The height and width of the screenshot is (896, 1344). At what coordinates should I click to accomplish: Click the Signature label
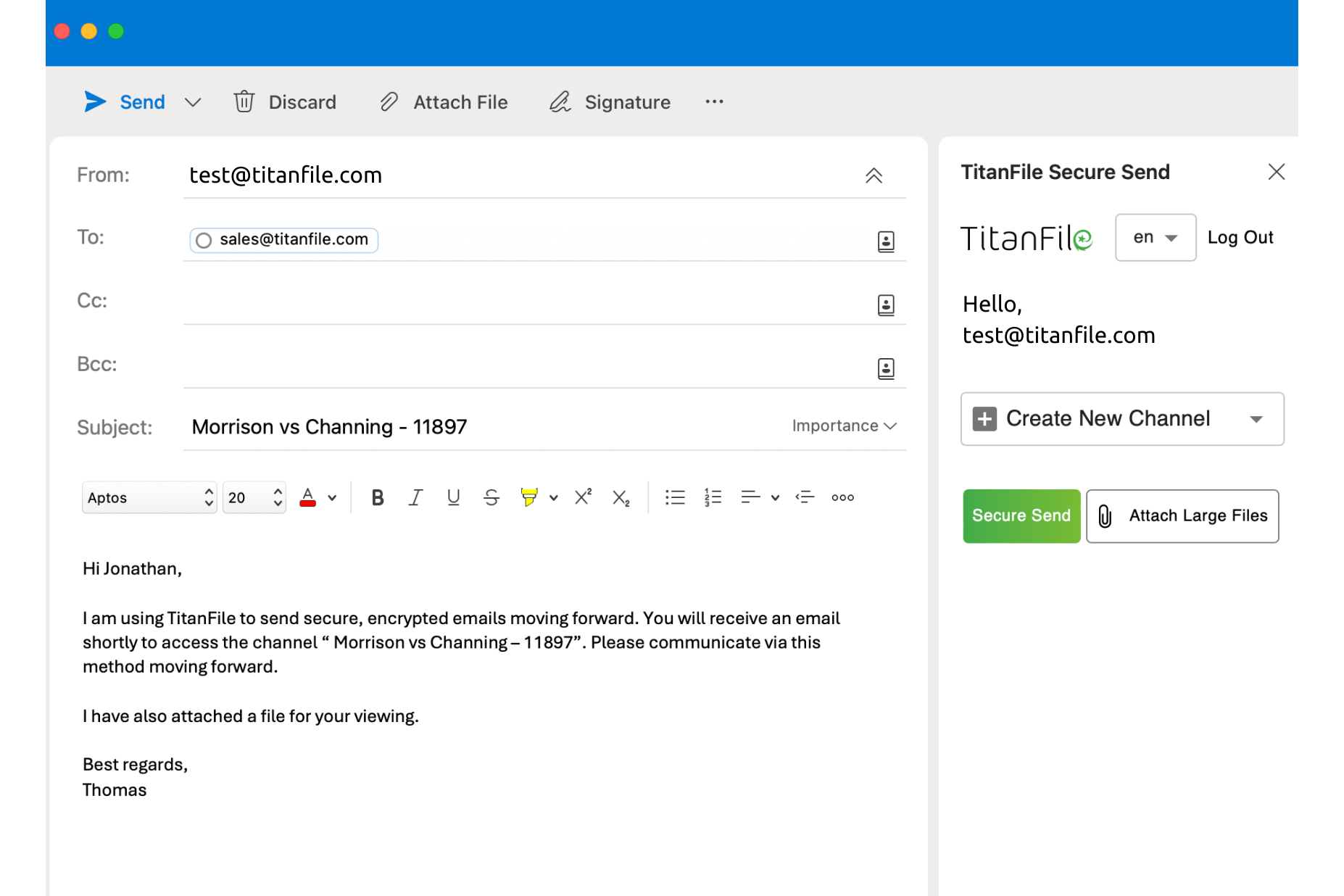[628, 102]
